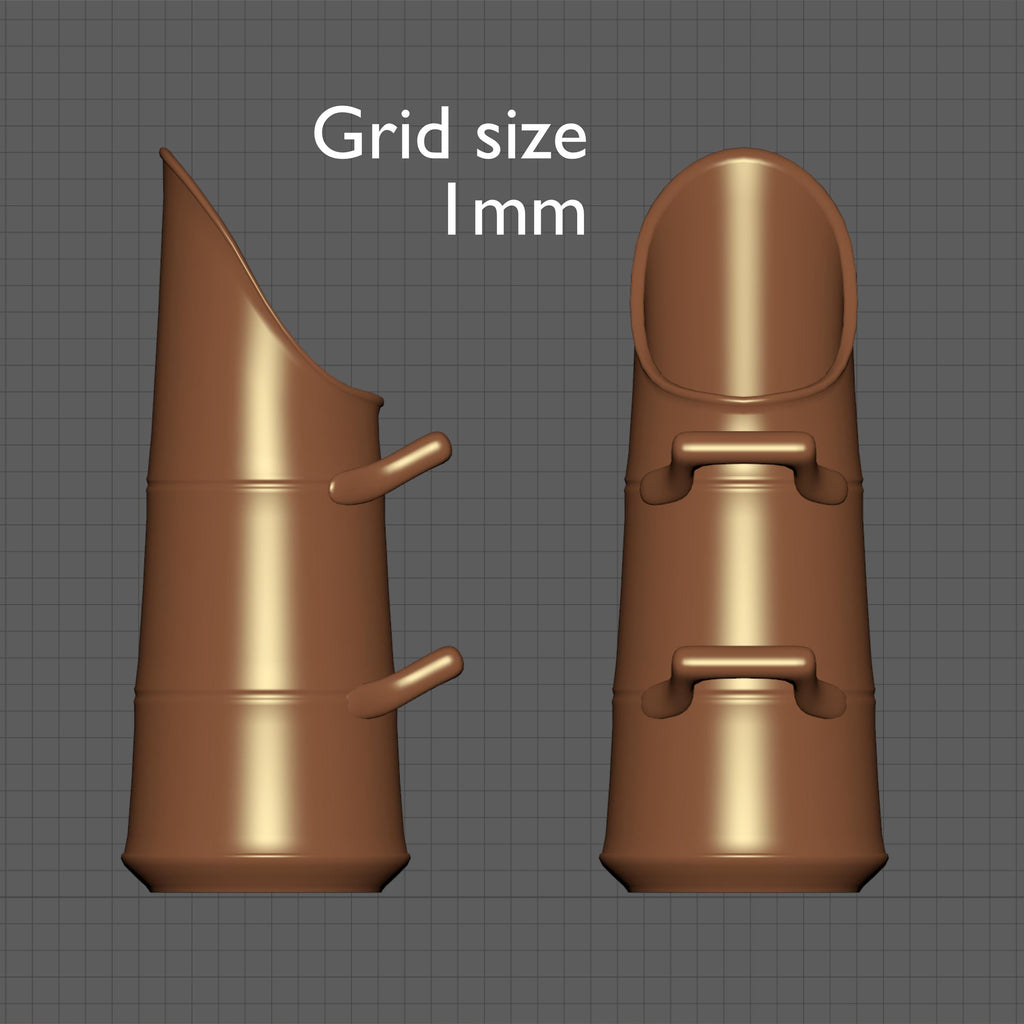Click the lower protruding peg on side-view model

pyautogui.click(x=405, y=682)
